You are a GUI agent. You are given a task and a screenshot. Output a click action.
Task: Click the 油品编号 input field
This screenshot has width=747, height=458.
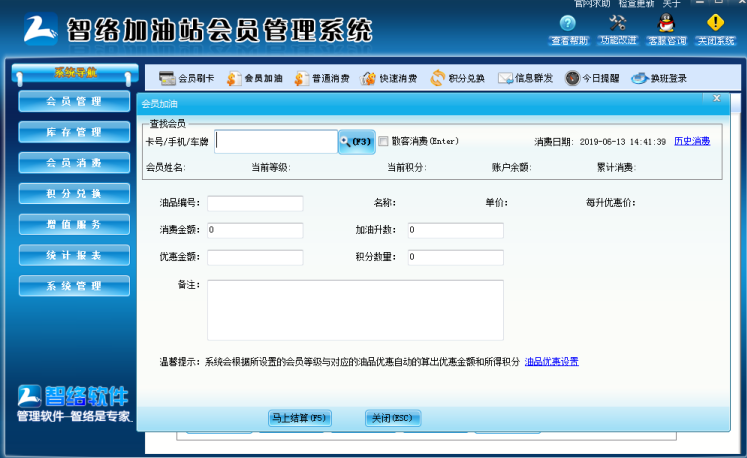tap(255, 203)
